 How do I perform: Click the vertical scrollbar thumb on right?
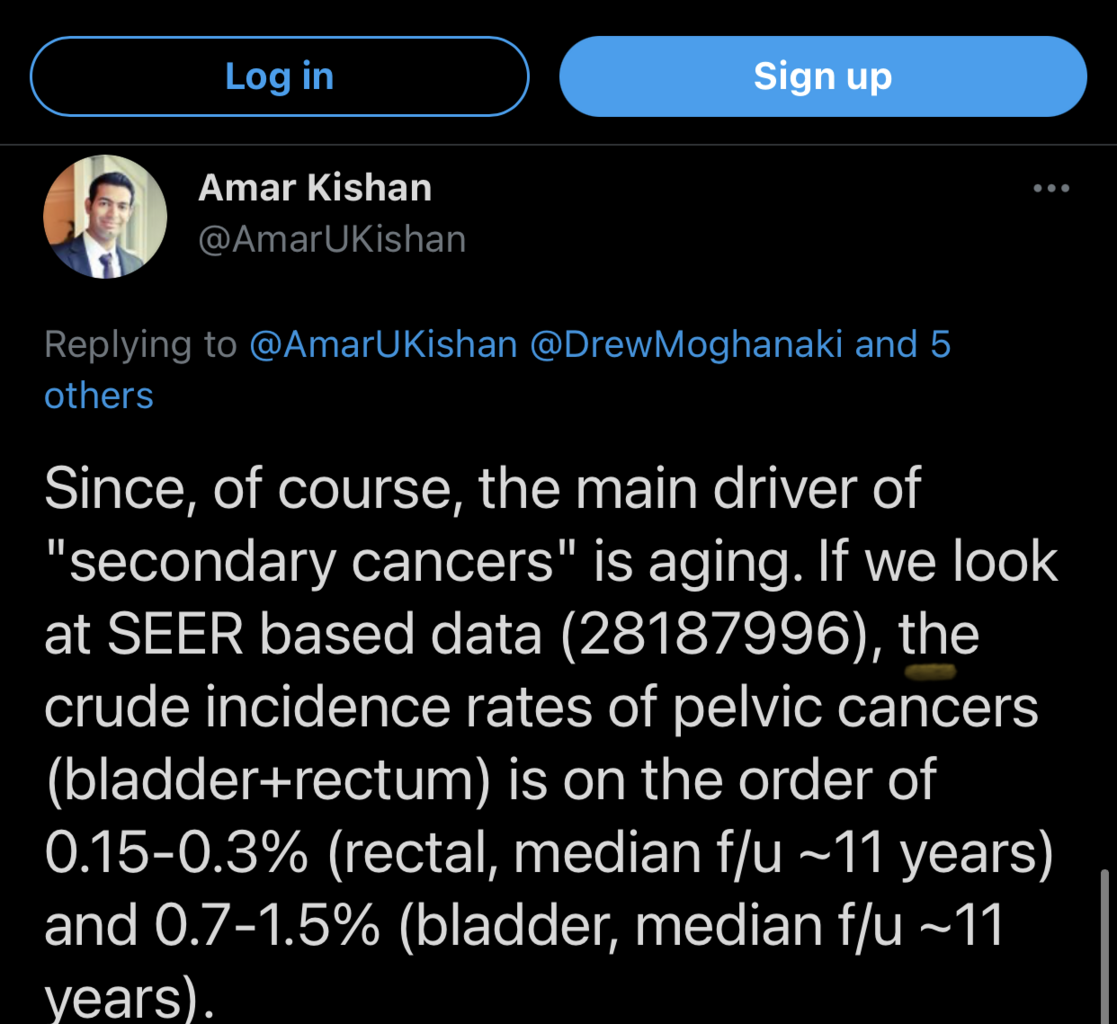click(x=1103, y=946)
